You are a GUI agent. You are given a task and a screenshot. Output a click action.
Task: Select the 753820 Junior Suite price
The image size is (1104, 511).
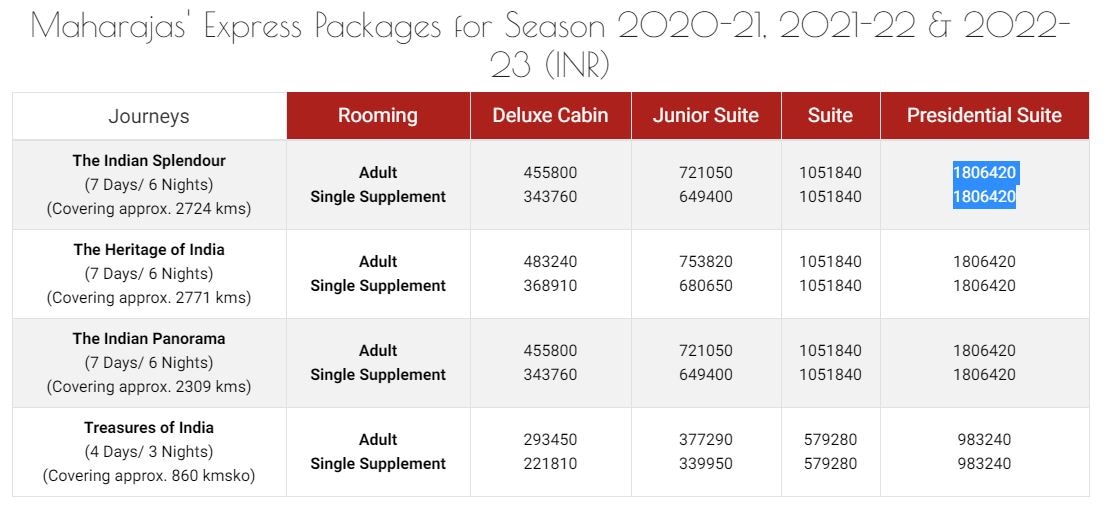(x=705, y=261)
